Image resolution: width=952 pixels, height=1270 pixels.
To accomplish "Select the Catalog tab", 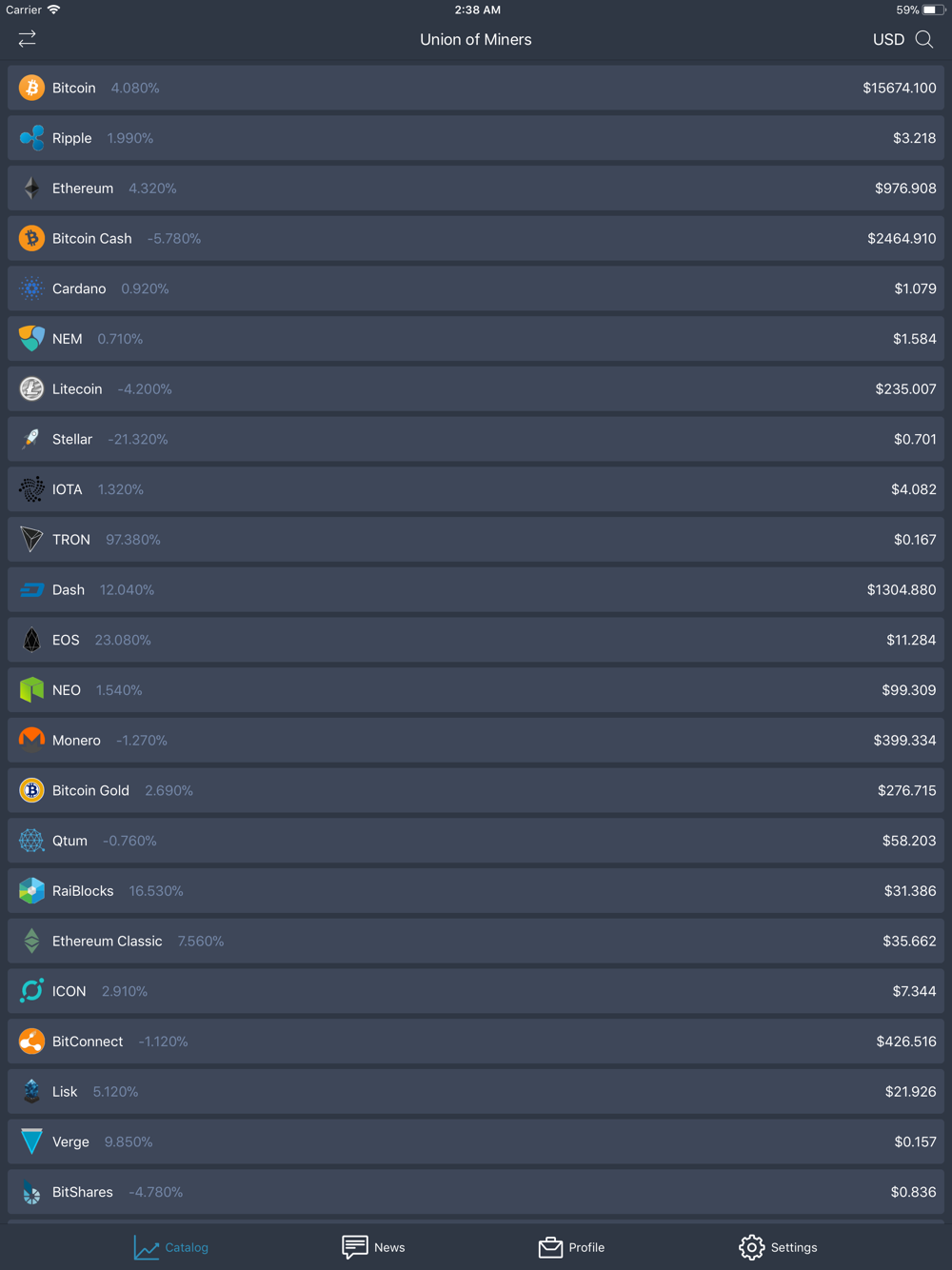I will (x=171, y=1247).
